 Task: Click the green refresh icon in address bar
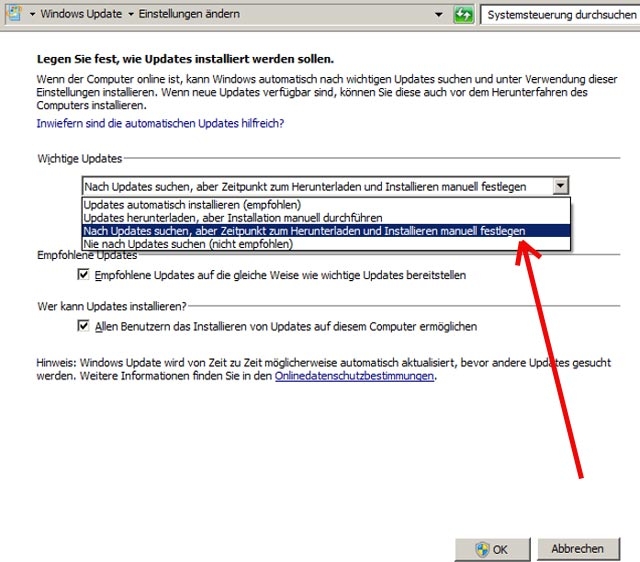464,15
